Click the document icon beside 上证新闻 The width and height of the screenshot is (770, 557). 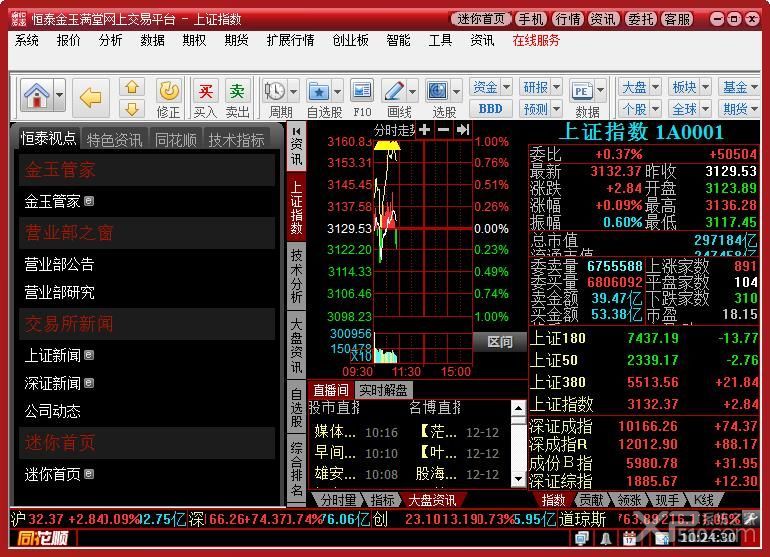click(x=89, y=355)
